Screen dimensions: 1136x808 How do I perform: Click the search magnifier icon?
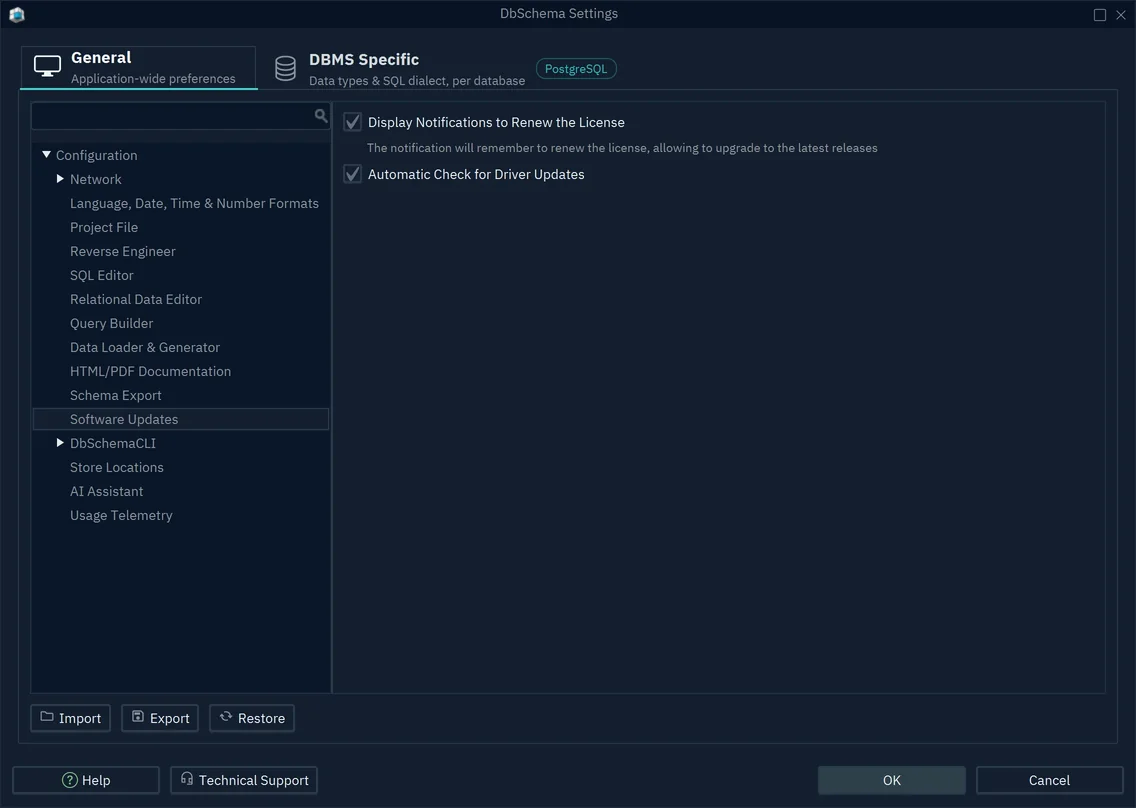(x=321, y=115)
